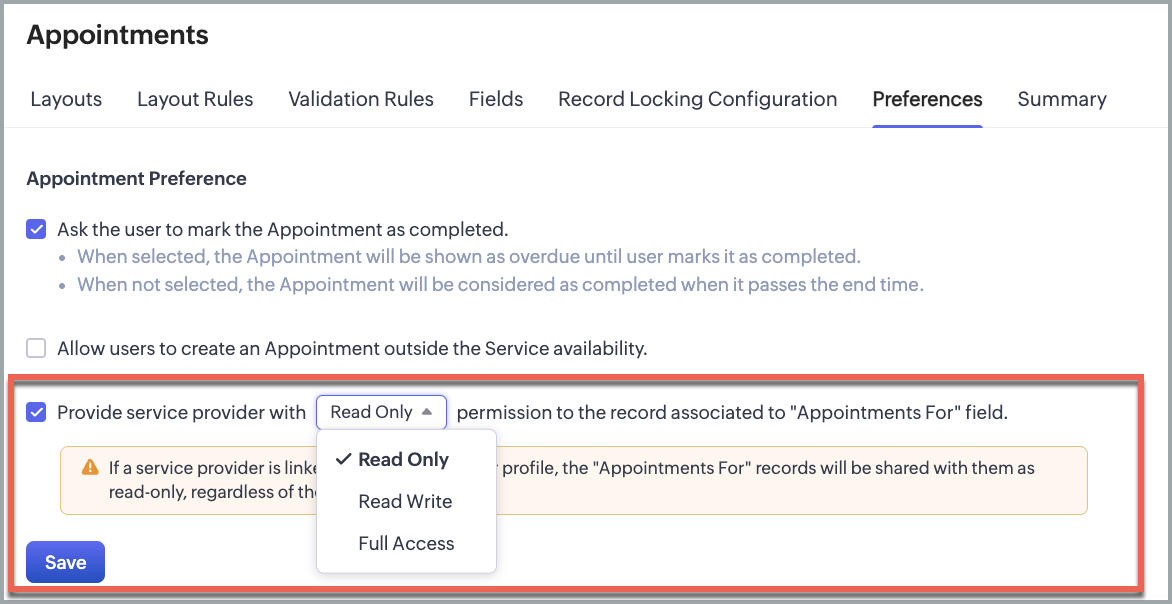
Task: Enable creating Appointment outside Service availability
Action: pyautogui.click(x=36, y=348)
